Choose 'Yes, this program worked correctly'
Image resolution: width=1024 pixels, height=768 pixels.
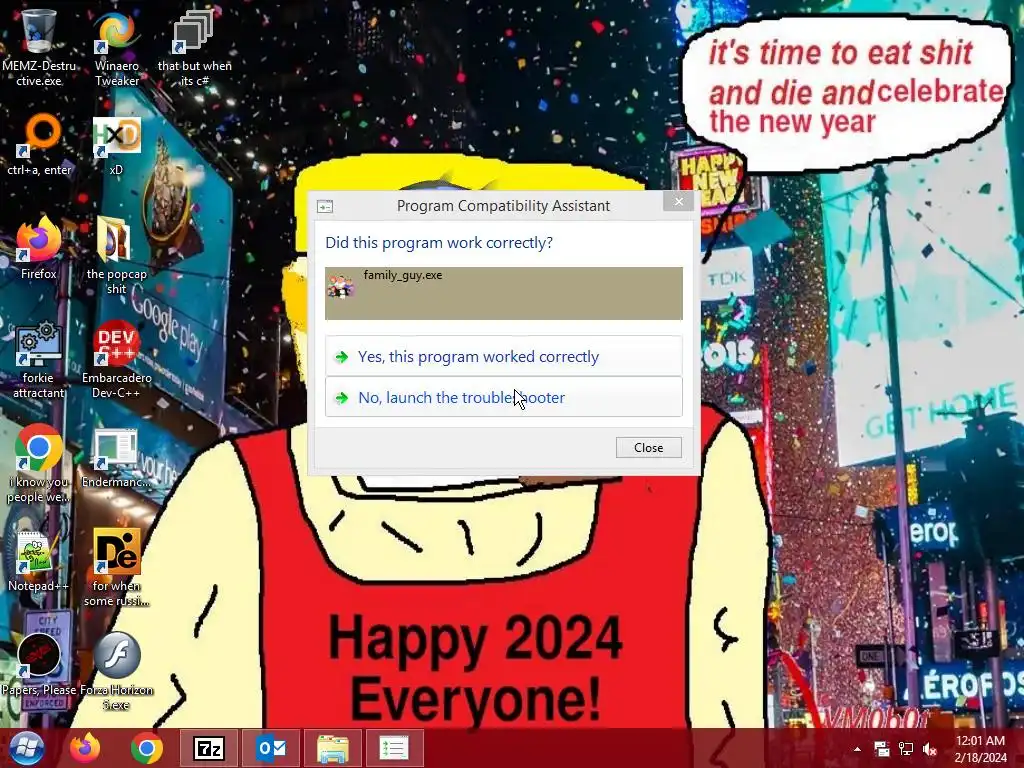[504, 356]
